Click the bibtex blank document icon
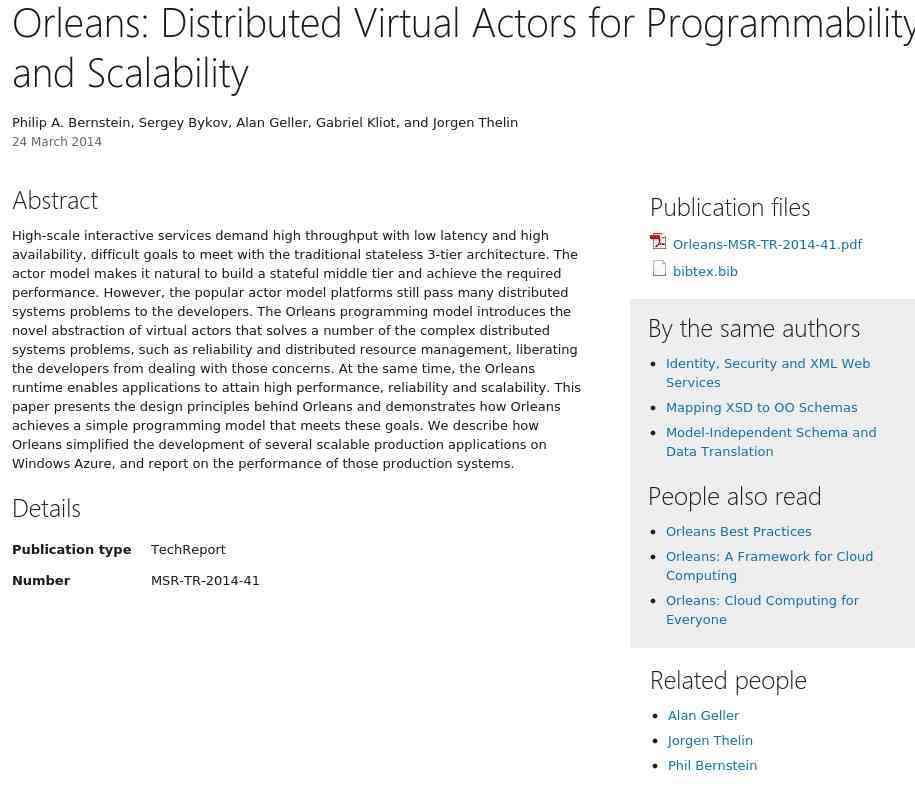 pos(659,268)
